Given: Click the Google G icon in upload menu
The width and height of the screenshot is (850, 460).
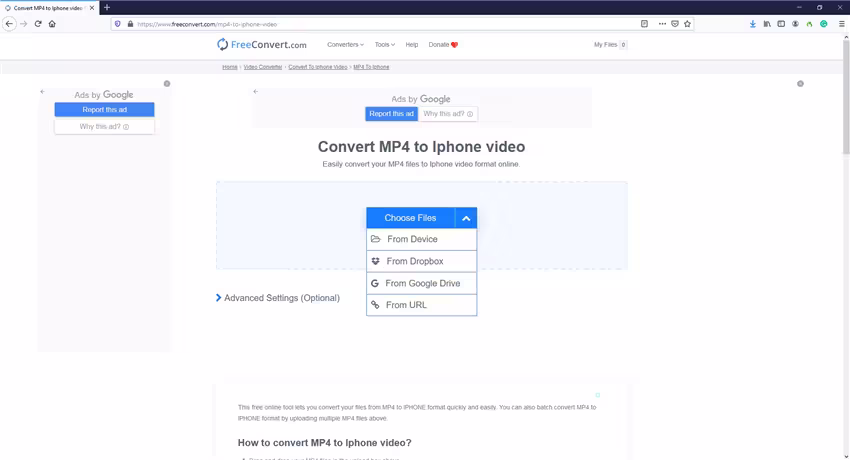Looking at the screenshot, I should coord(375,283).
